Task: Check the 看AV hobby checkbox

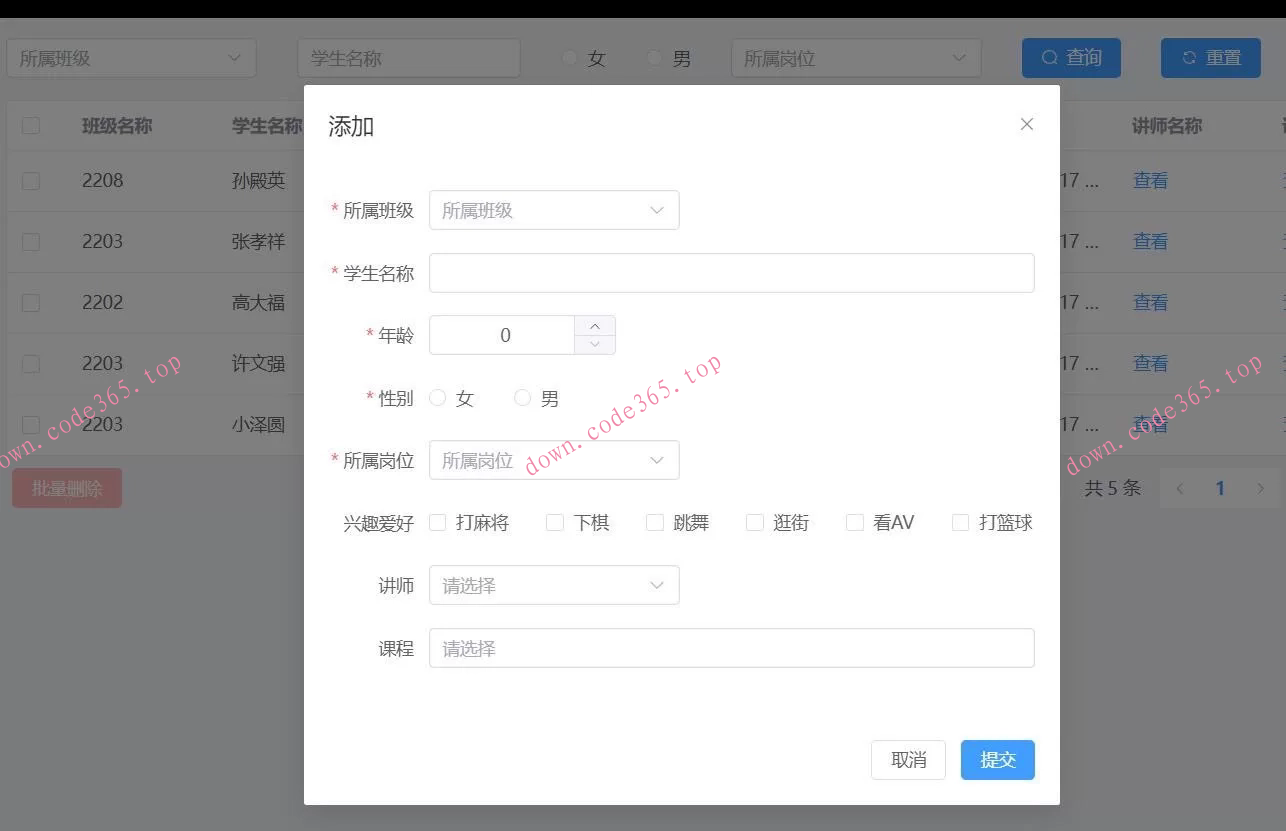Action: pyautogui.click(x=855, y=522)
